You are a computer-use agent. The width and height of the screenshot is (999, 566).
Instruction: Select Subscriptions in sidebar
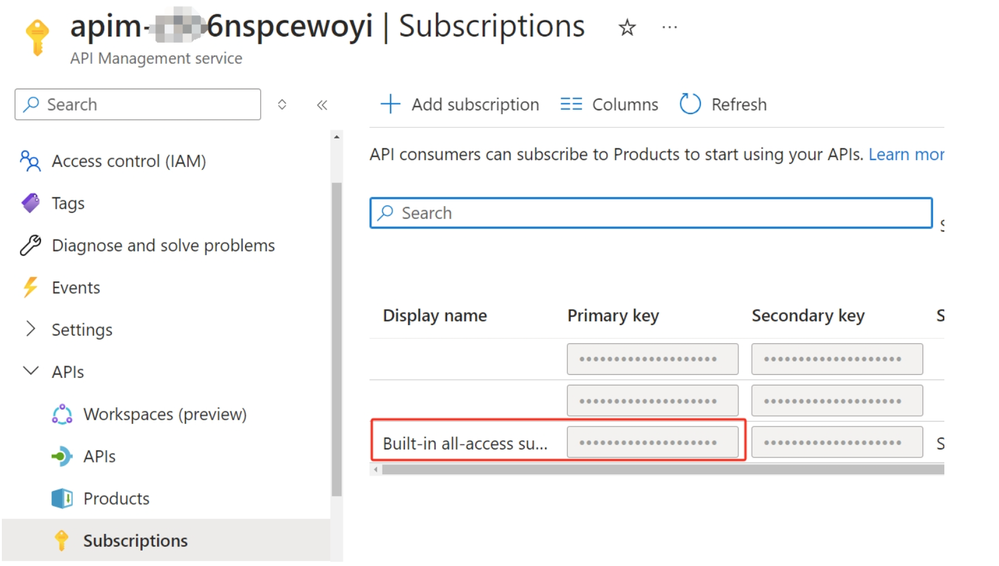pos(136,541)
